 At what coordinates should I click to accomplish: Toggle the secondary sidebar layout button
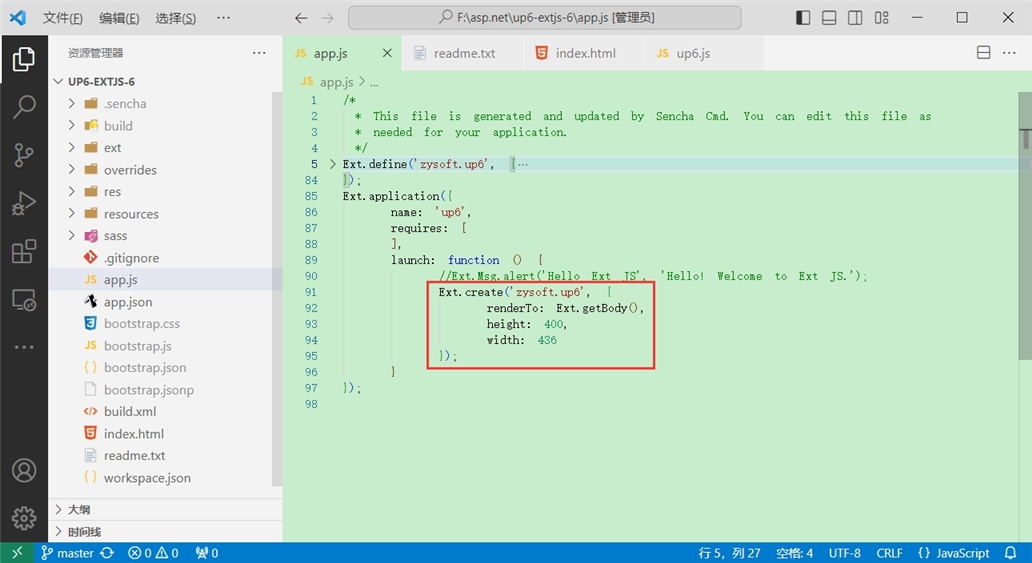click(855, 18)
